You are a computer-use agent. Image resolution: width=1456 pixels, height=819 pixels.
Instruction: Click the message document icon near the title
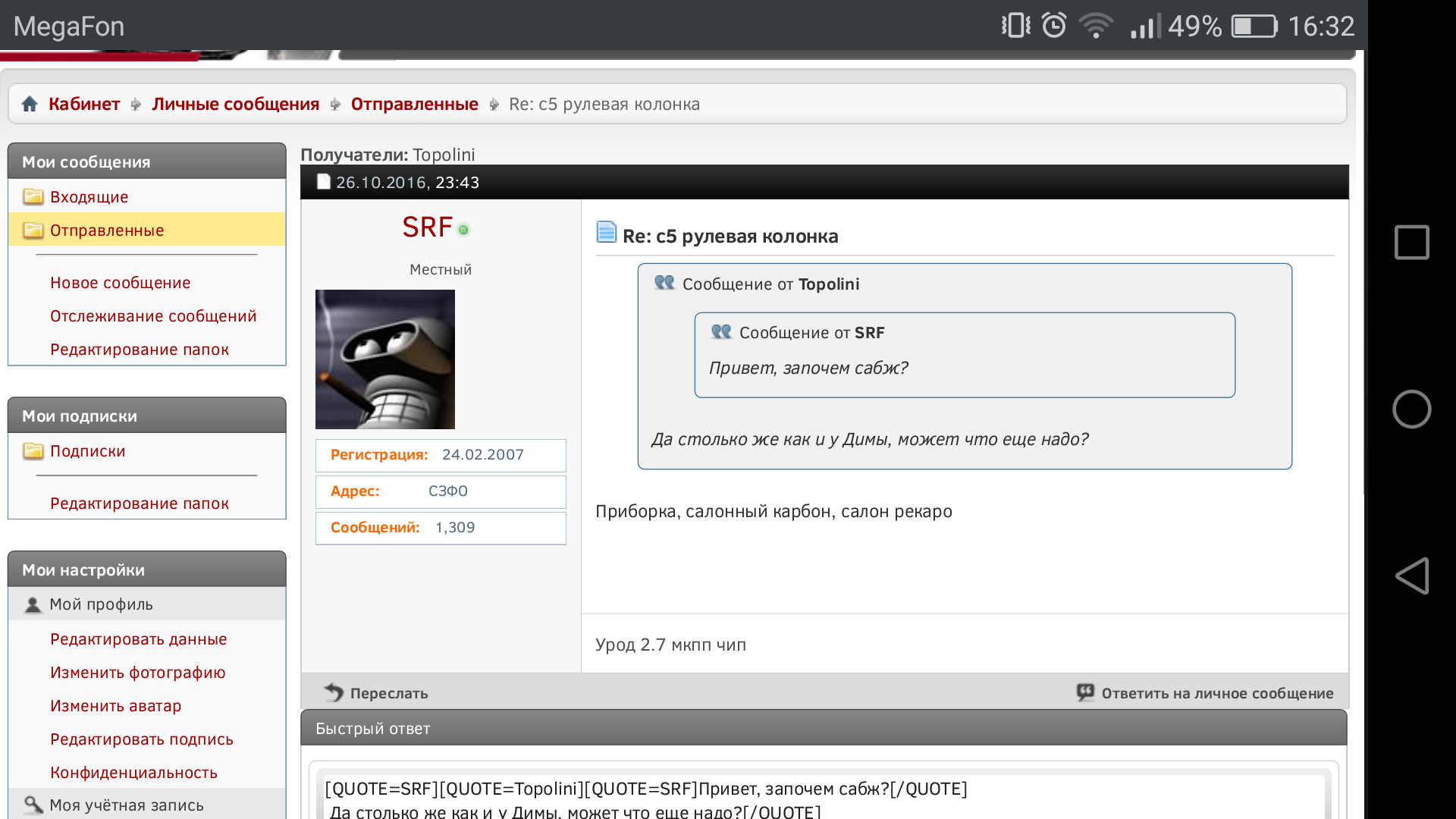[x=606, y=232]
